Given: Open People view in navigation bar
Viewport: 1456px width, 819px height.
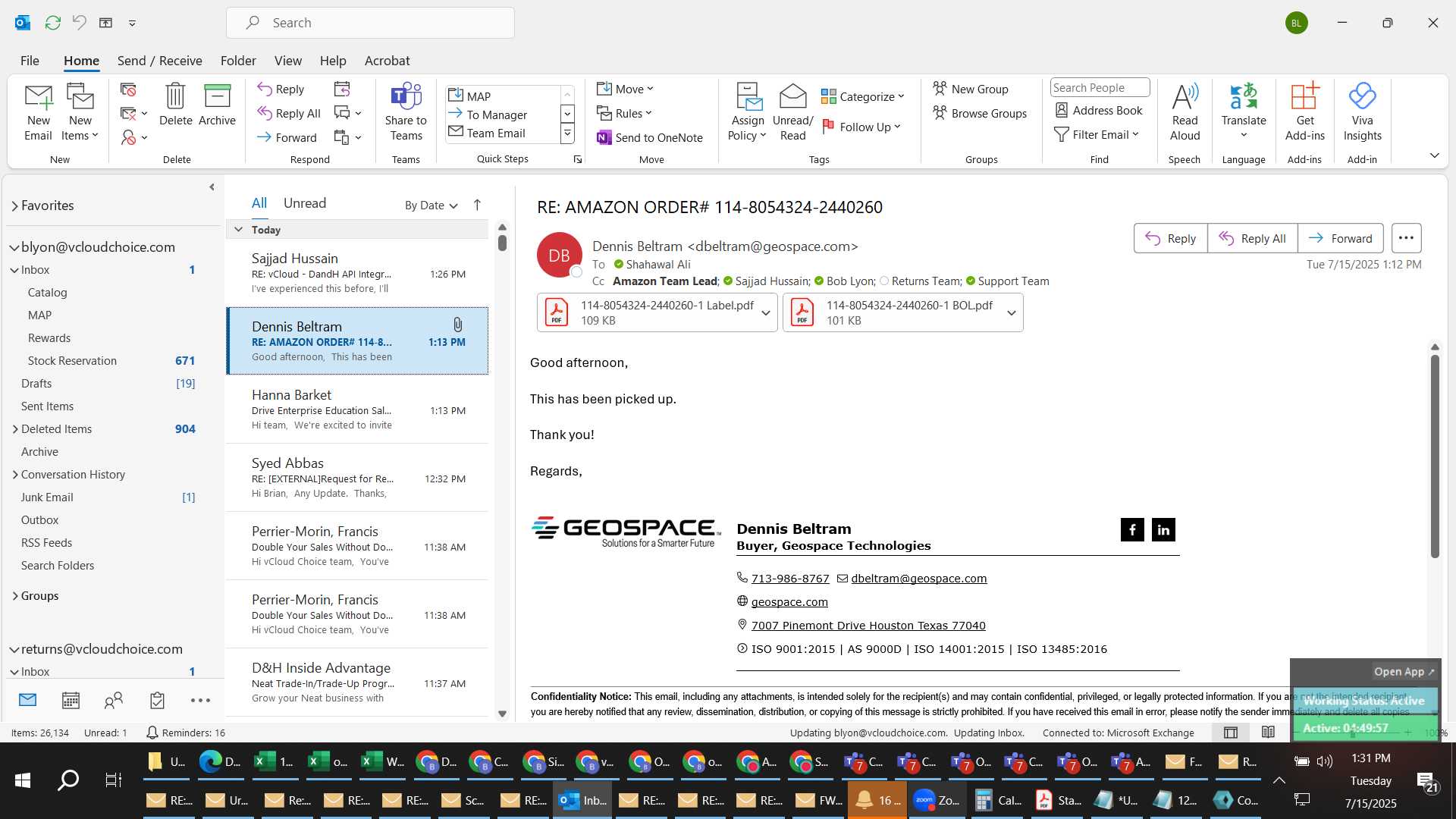Looking at the screenshot, I should click(x=114, y=700).
